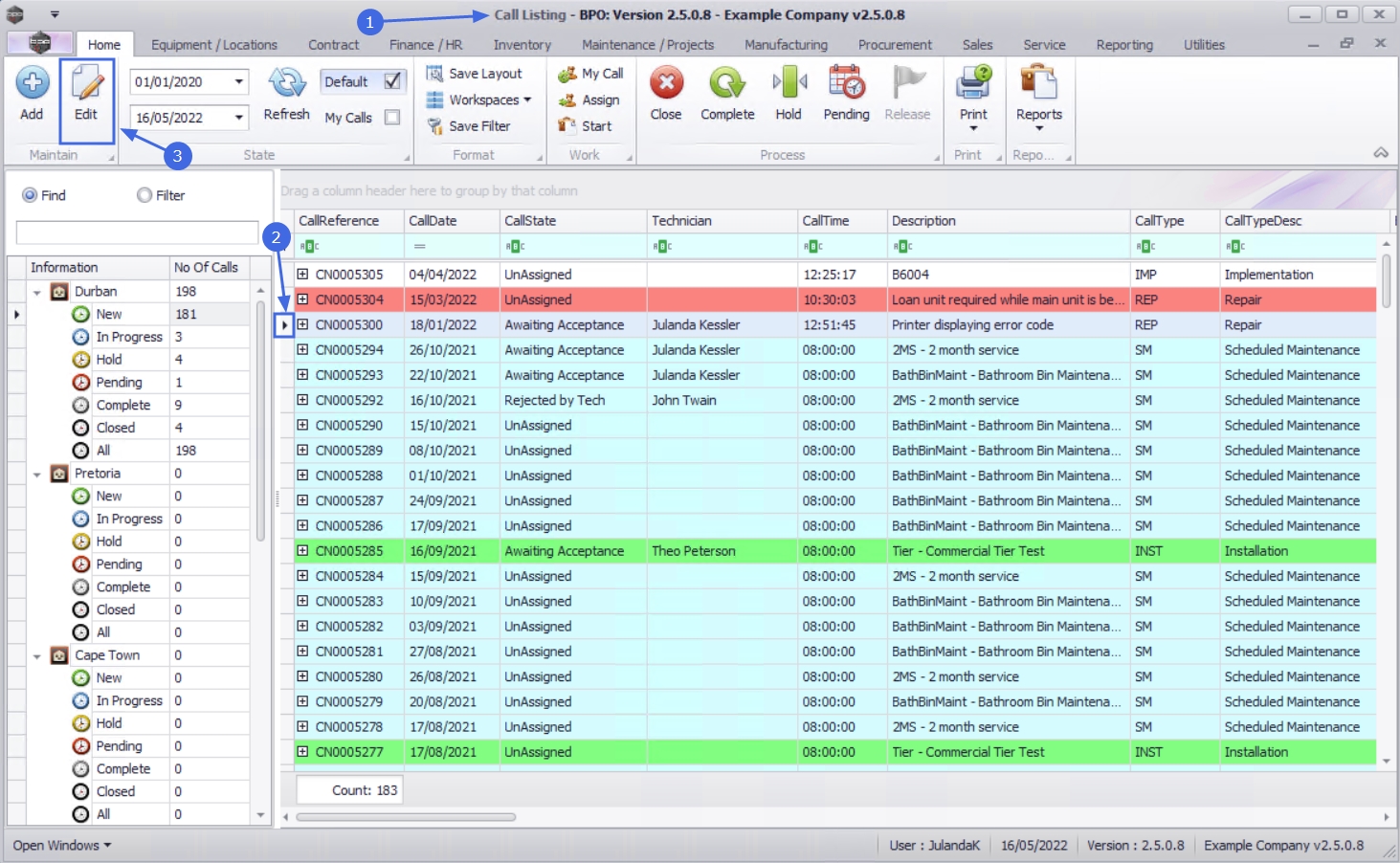Image resolution: width=1400 pixels, height=863 pixels.
Task: Click the red Close call icon
Action: click(666, 83)
